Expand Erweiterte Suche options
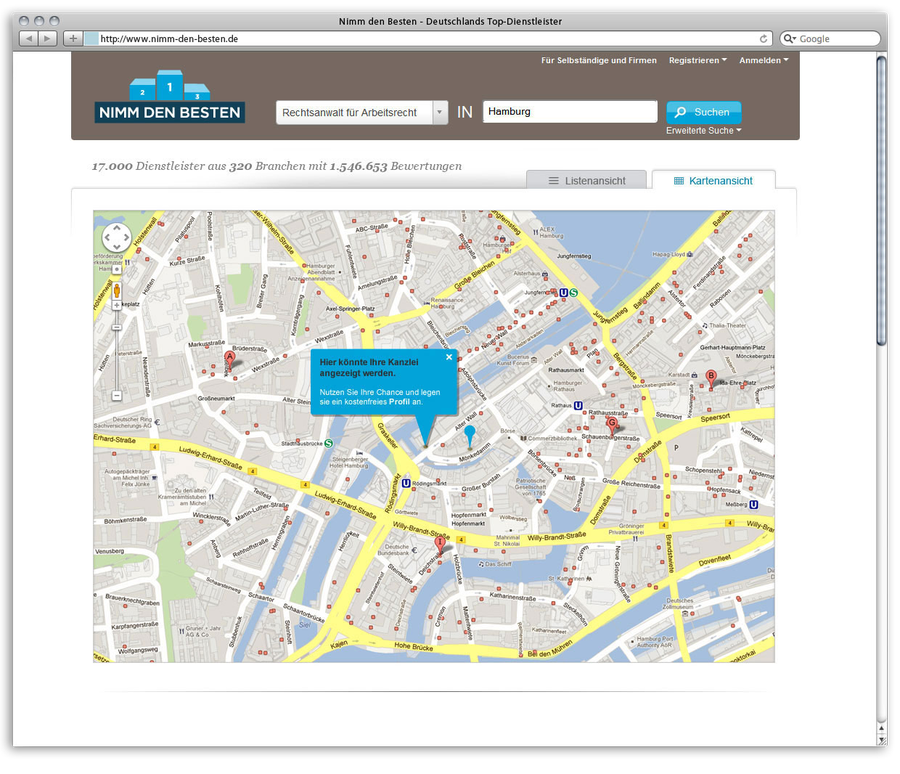This screenshot has width=900, height=774. pyautogui.click(x=704, y=131)
